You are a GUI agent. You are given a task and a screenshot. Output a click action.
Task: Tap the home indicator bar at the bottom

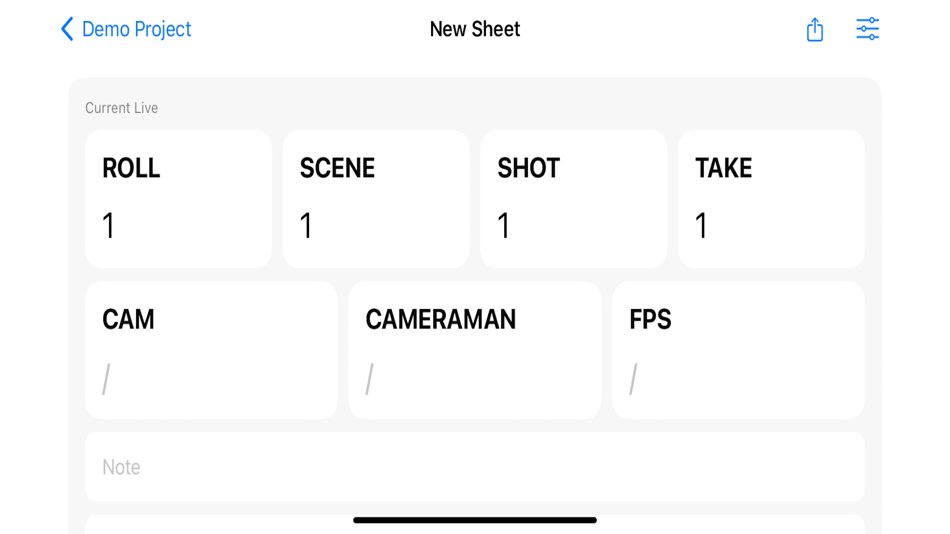pyautogui.click(x=474, y=520)
